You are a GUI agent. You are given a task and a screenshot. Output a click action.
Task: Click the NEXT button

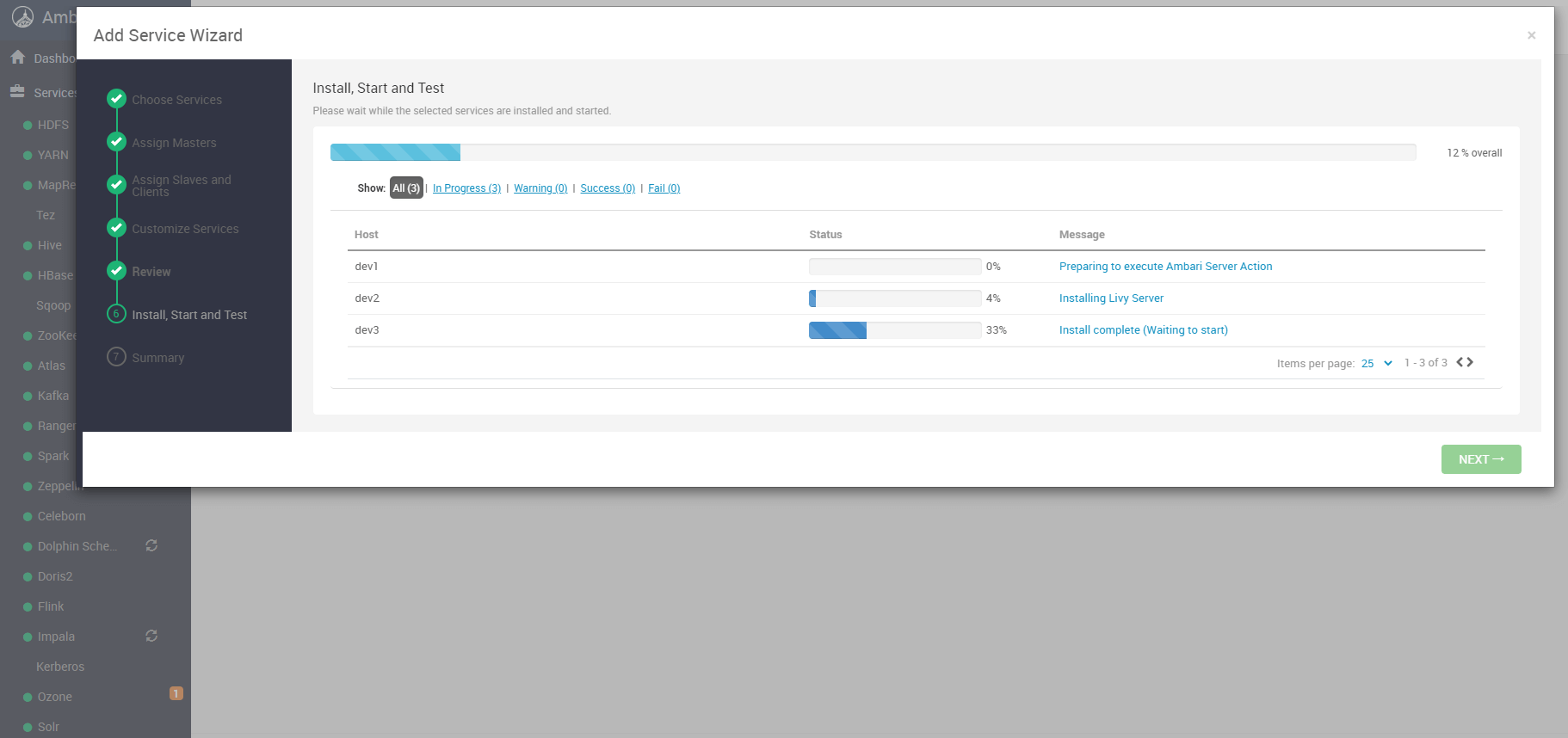pos(1480,459)
